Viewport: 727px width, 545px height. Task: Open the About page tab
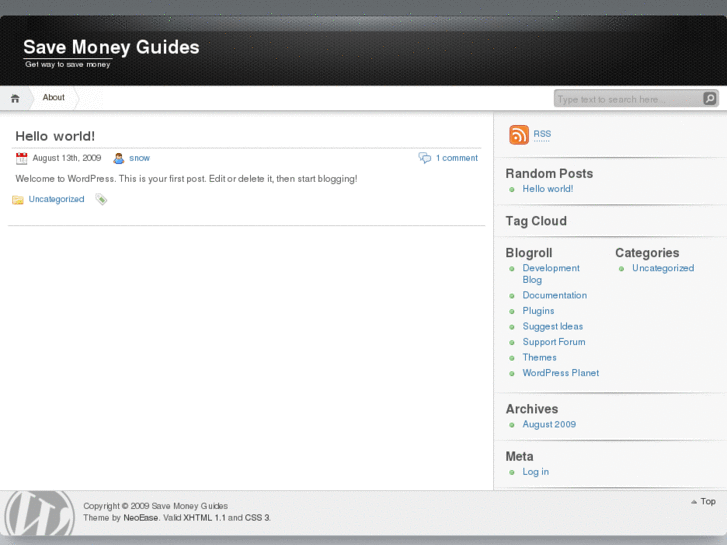54,97
